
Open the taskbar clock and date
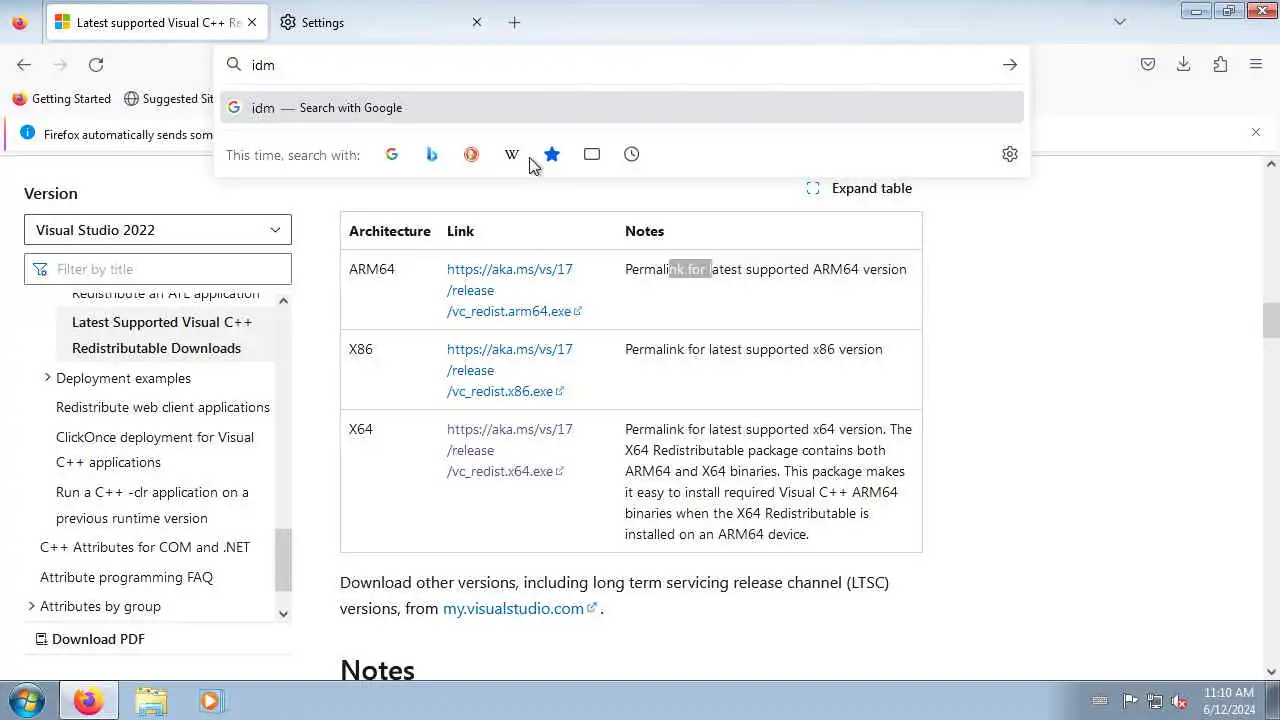pyautogui.click(x=1229, y=701)
